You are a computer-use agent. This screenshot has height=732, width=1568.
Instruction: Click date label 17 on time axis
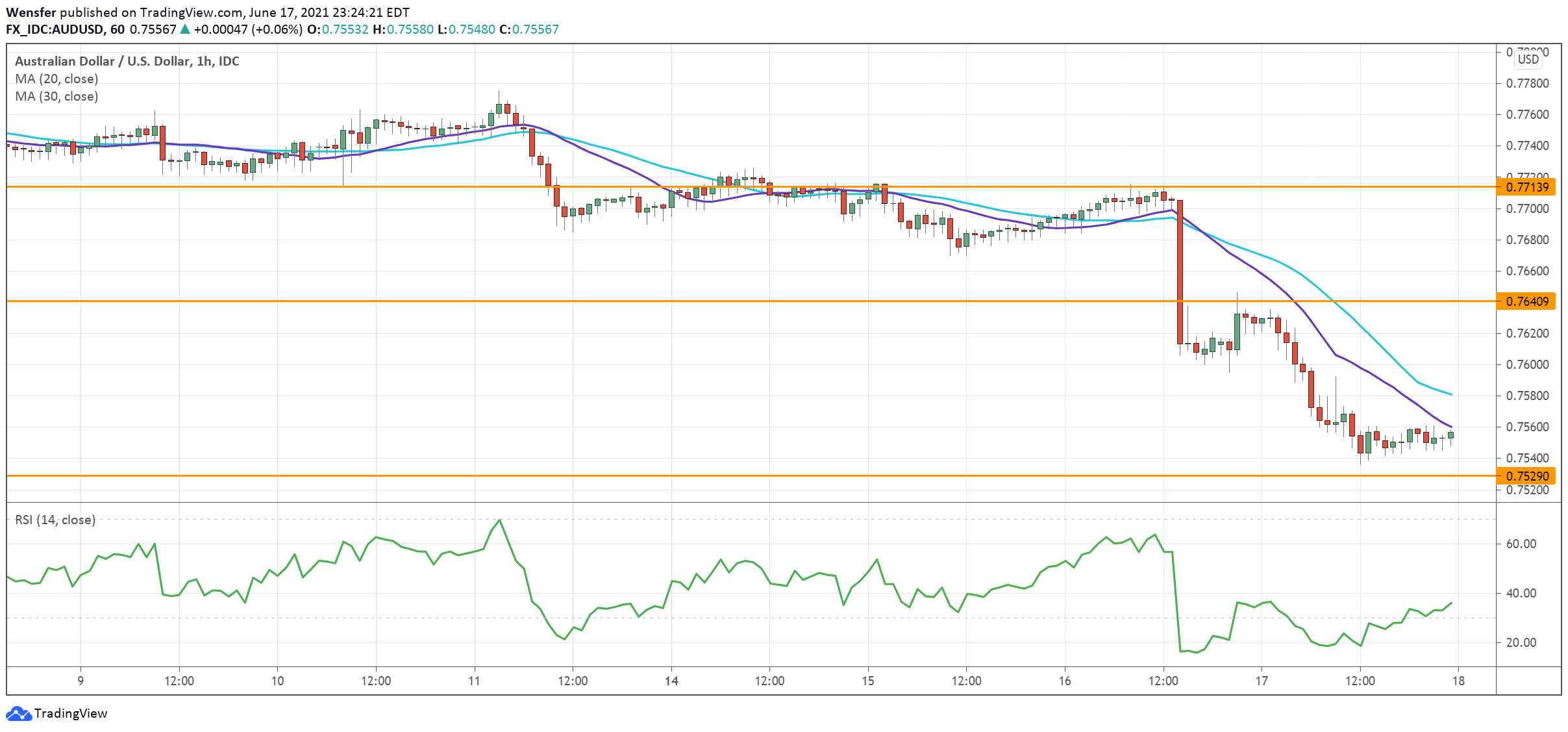click(x=1262, y=681)
